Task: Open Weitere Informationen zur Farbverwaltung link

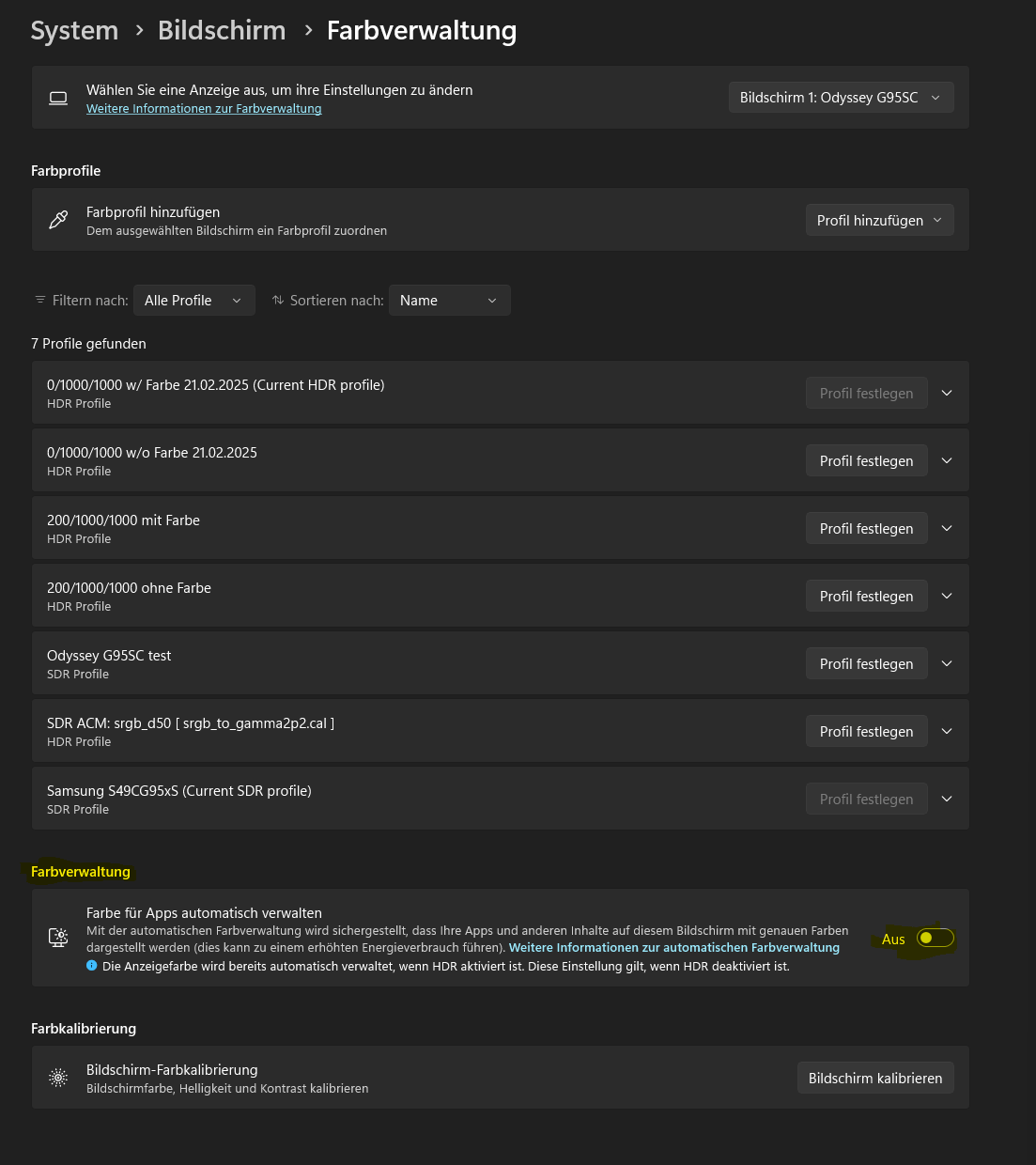Action: 204,109
